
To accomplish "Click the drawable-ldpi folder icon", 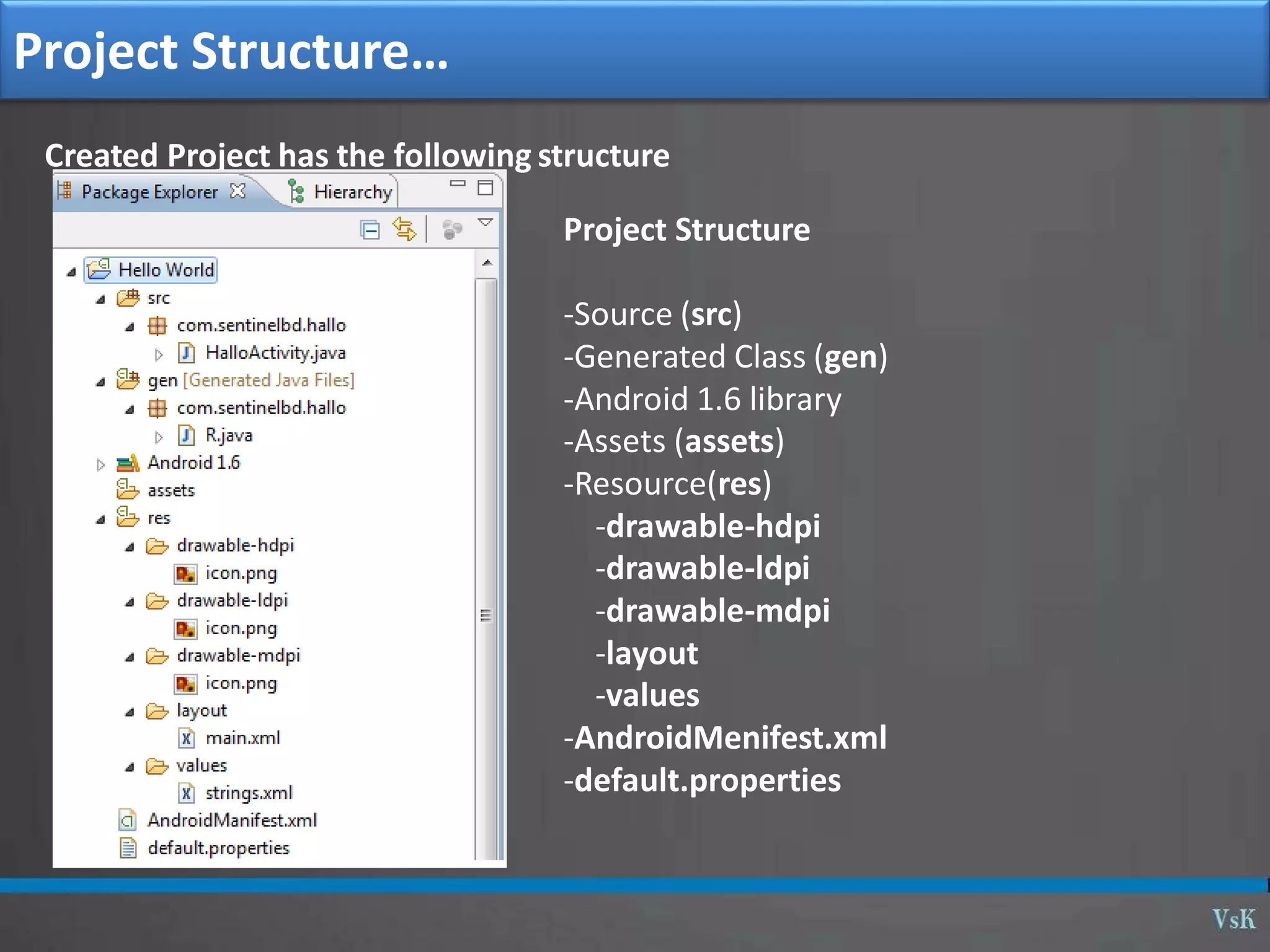I will click(157, 601).
